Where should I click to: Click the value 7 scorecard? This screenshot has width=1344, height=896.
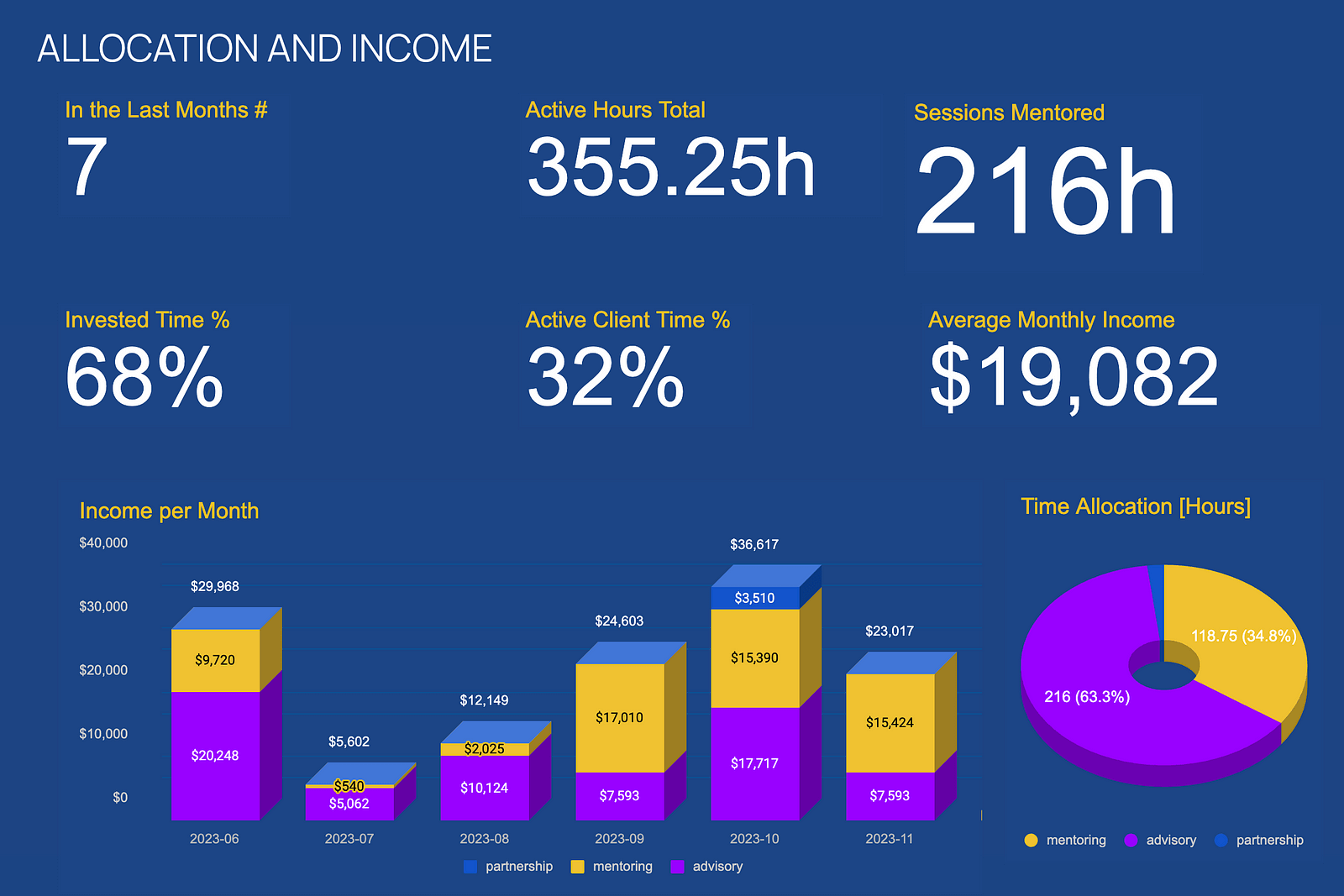[x=87, y=167]
